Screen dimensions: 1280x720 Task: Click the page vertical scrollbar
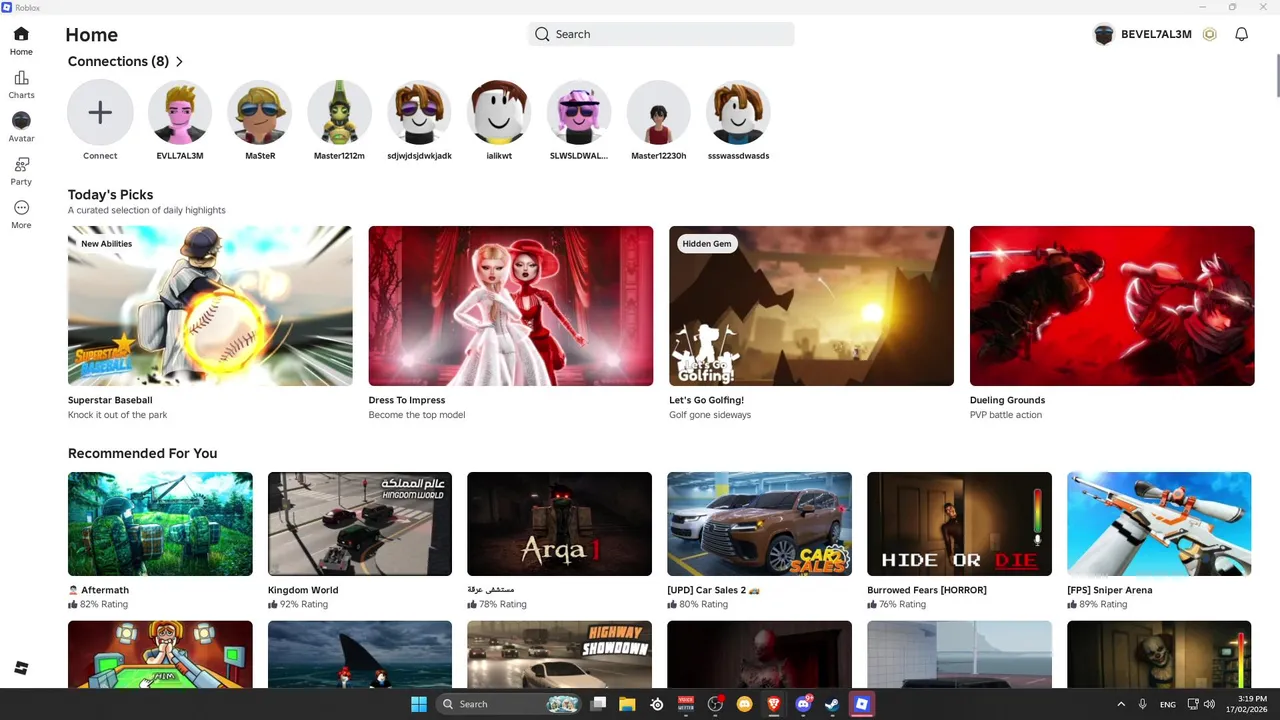click(1277, 76)
